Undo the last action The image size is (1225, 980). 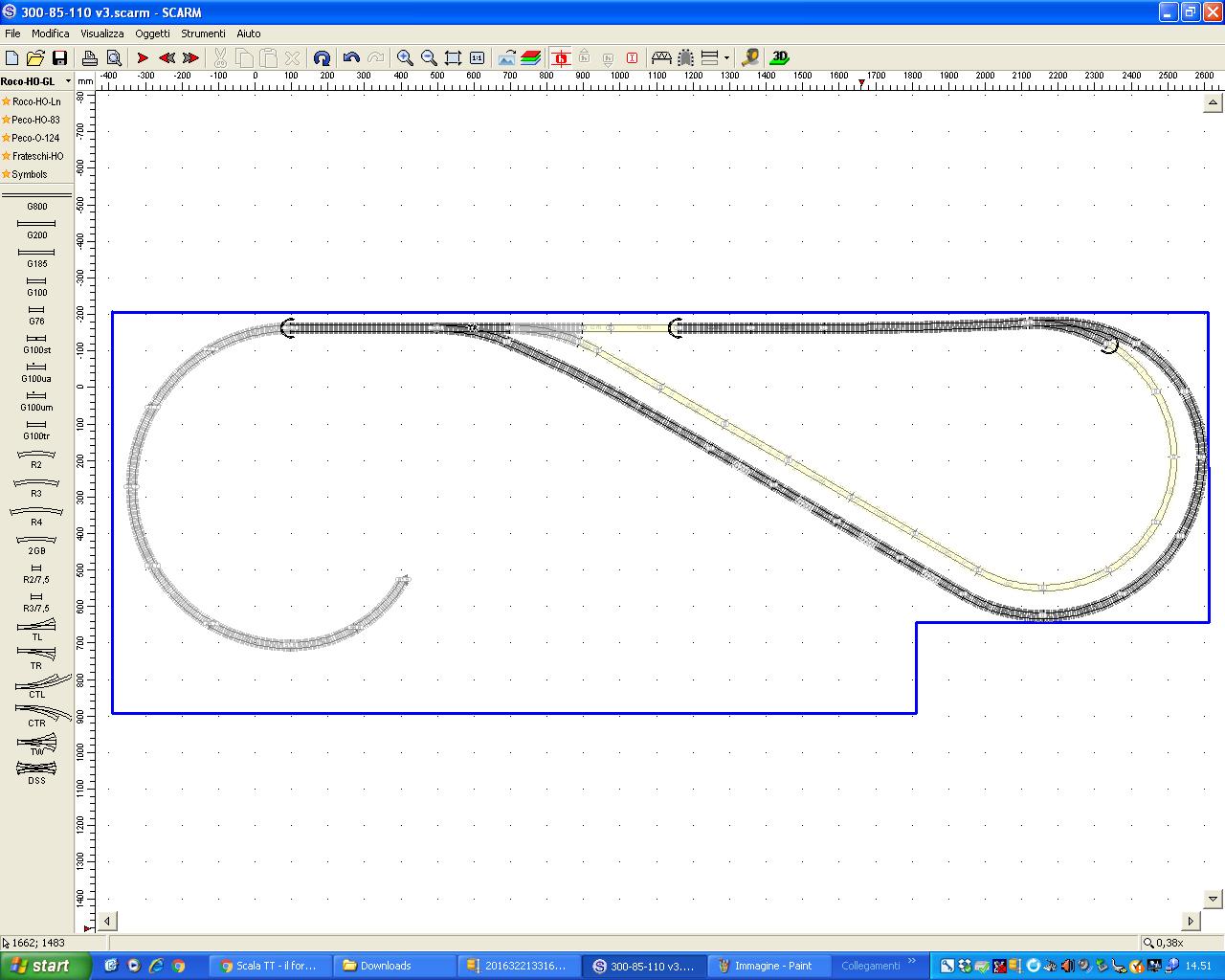point(351,57)
